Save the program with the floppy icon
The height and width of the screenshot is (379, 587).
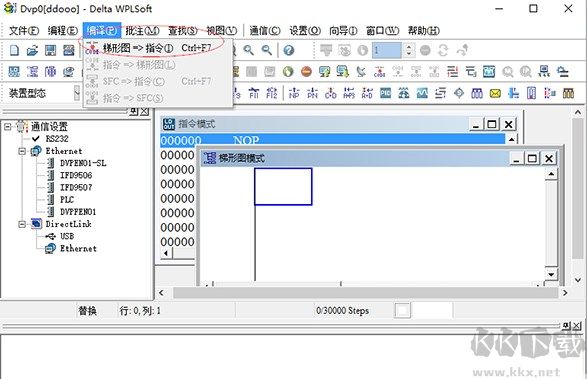51,50
